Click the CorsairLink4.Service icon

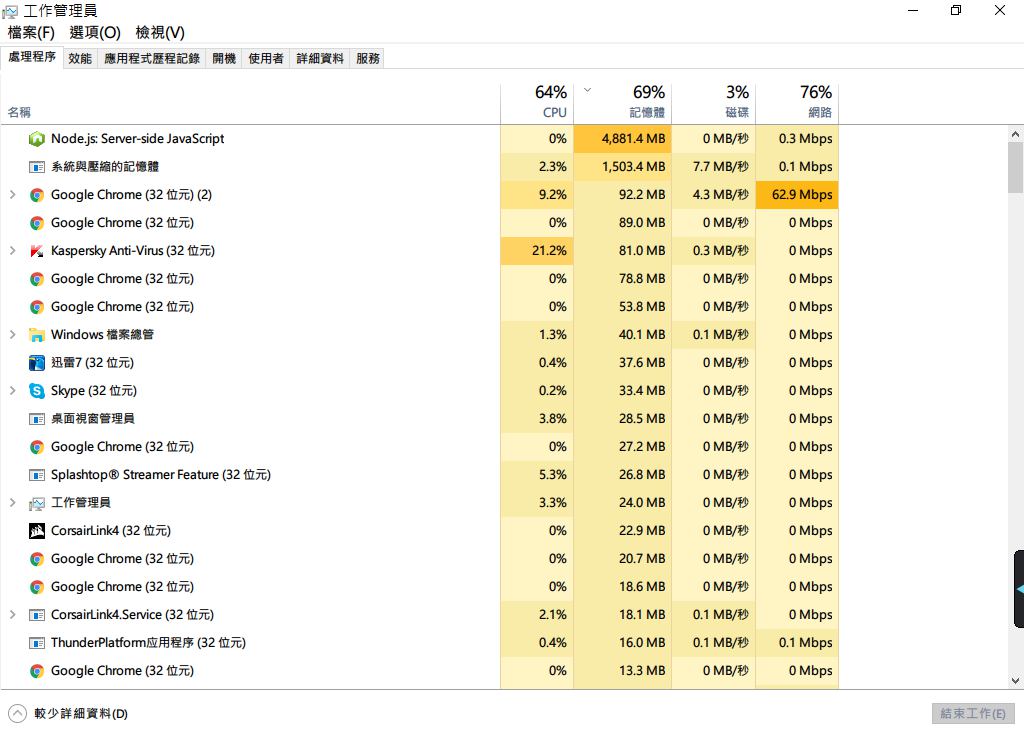(x=37, y=615)
